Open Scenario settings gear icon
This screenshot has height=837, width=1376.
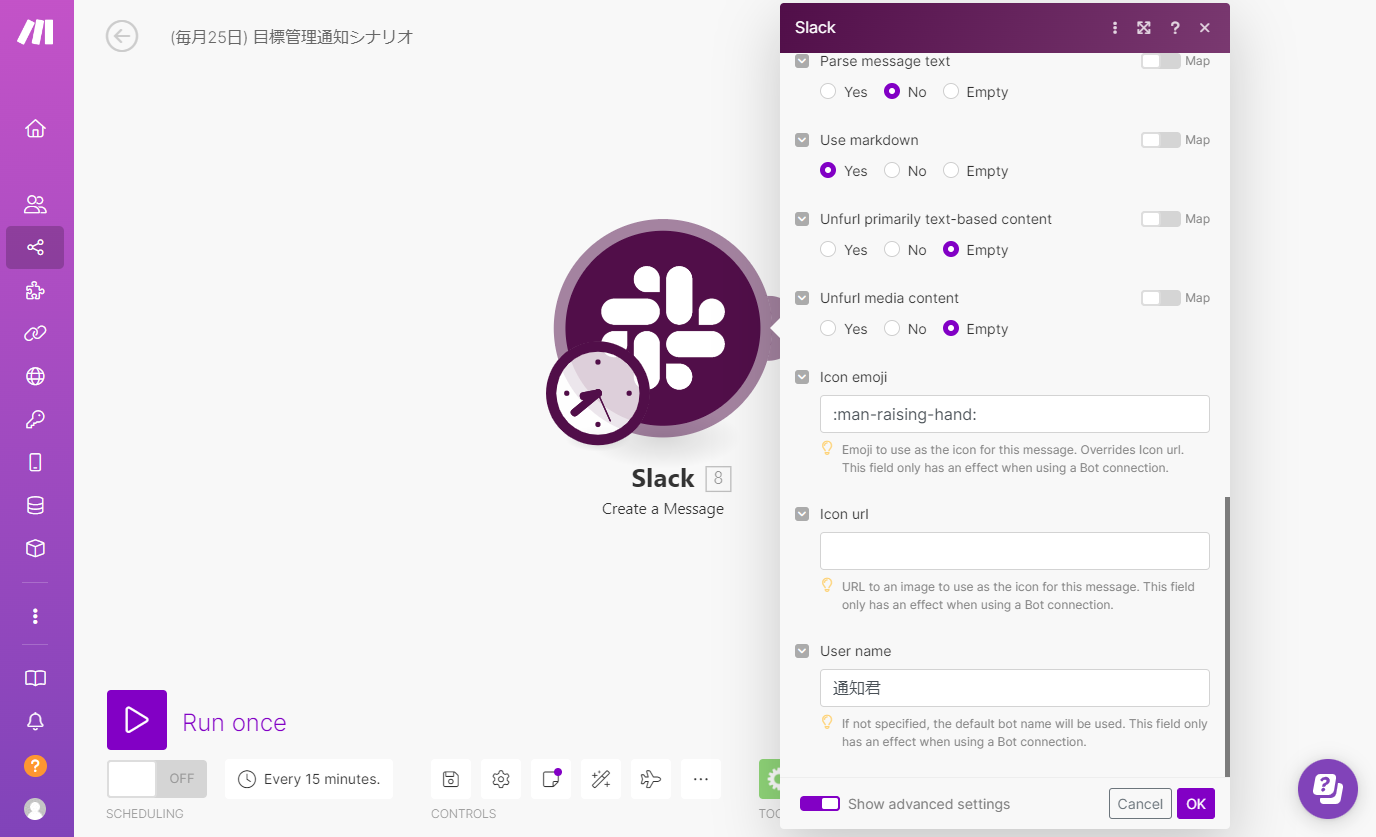tap(501, 779)
